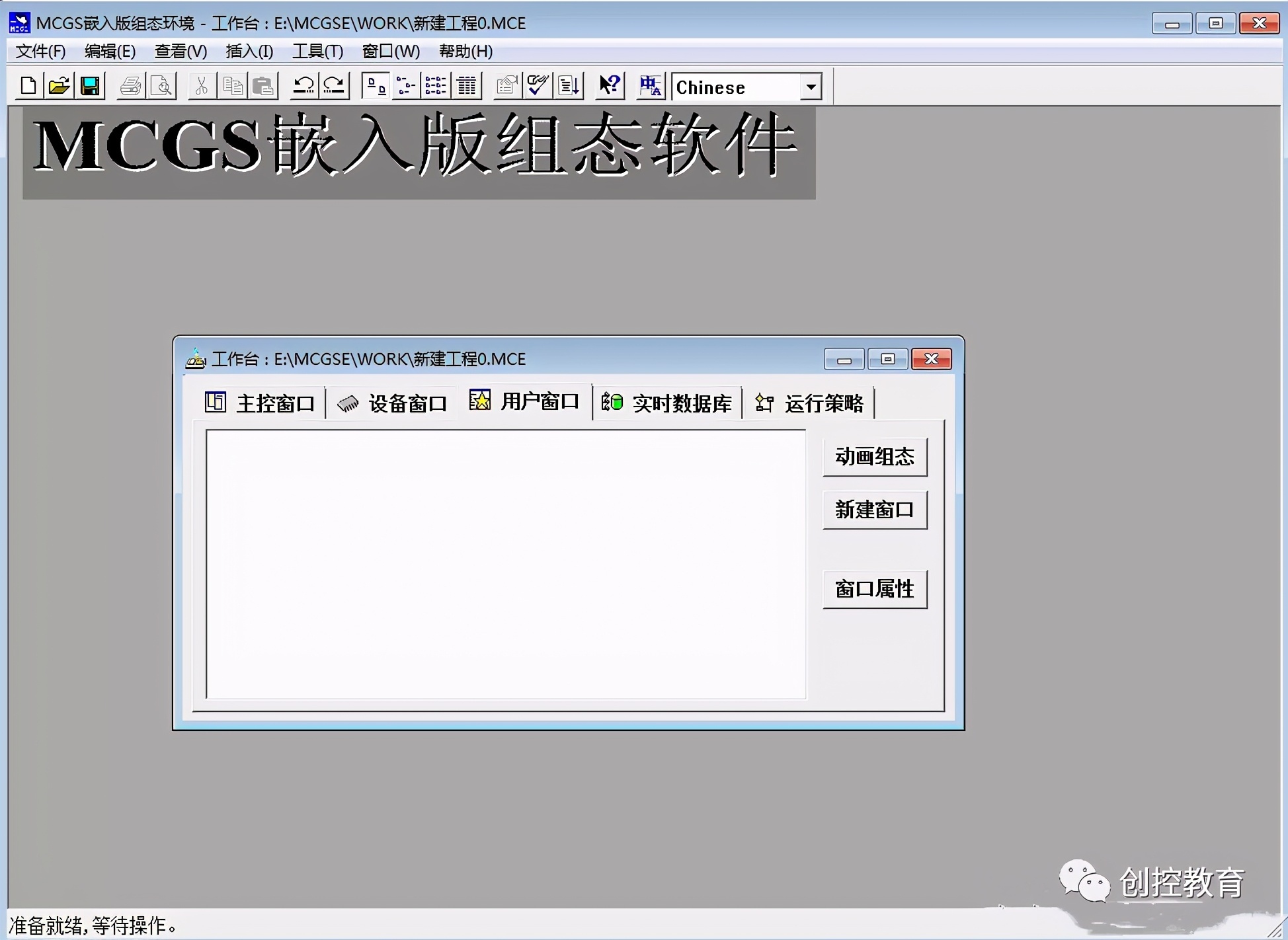
Task: Toggle the detailed list view icon
Action: tap(467, 85)
